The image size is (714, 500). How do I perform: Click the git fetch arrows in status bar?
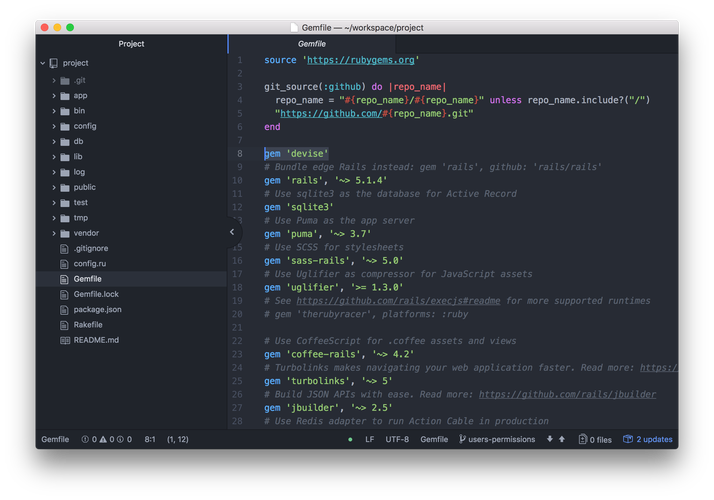point(555,439)
